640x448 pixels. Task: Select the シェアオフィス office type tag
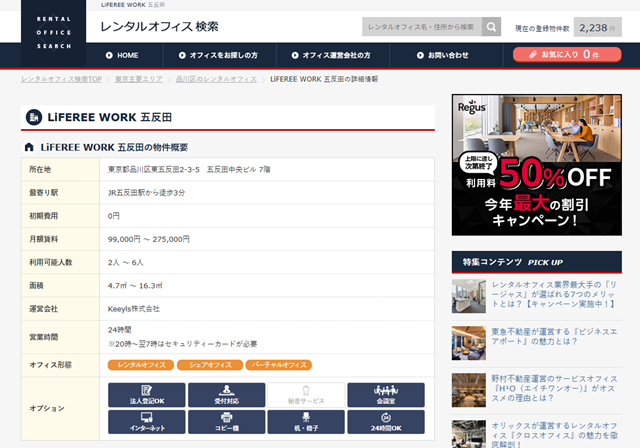(208, 365)
